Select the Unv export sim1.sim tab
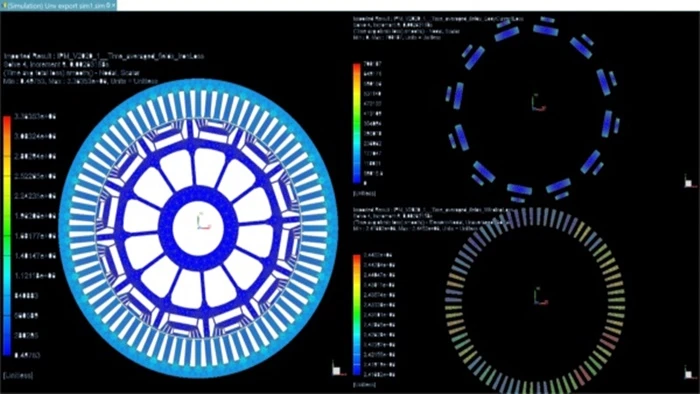Image resolution: width=700 pixels, height=394 pixels. (58, 5)
